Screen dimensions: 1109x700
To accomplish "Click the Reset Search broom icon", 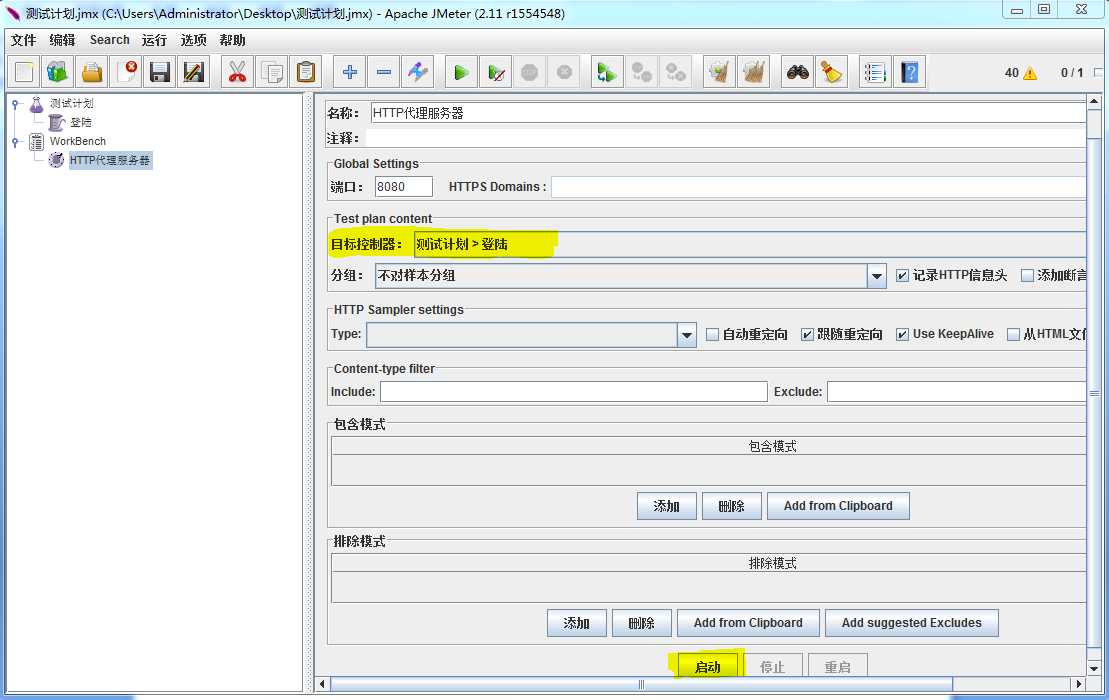I will pos(831,72).
